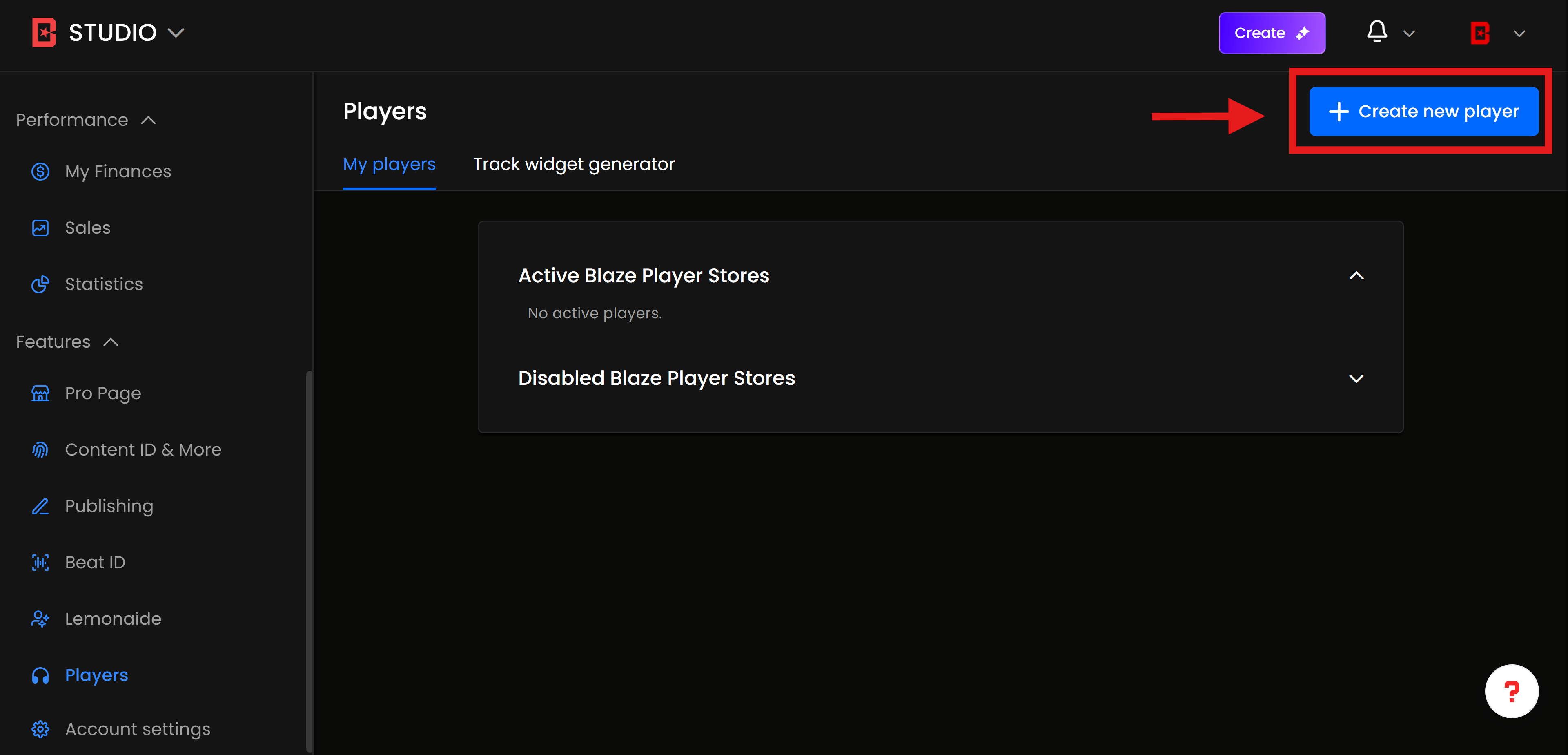Click the STUDIO title text

pos(113,33)
